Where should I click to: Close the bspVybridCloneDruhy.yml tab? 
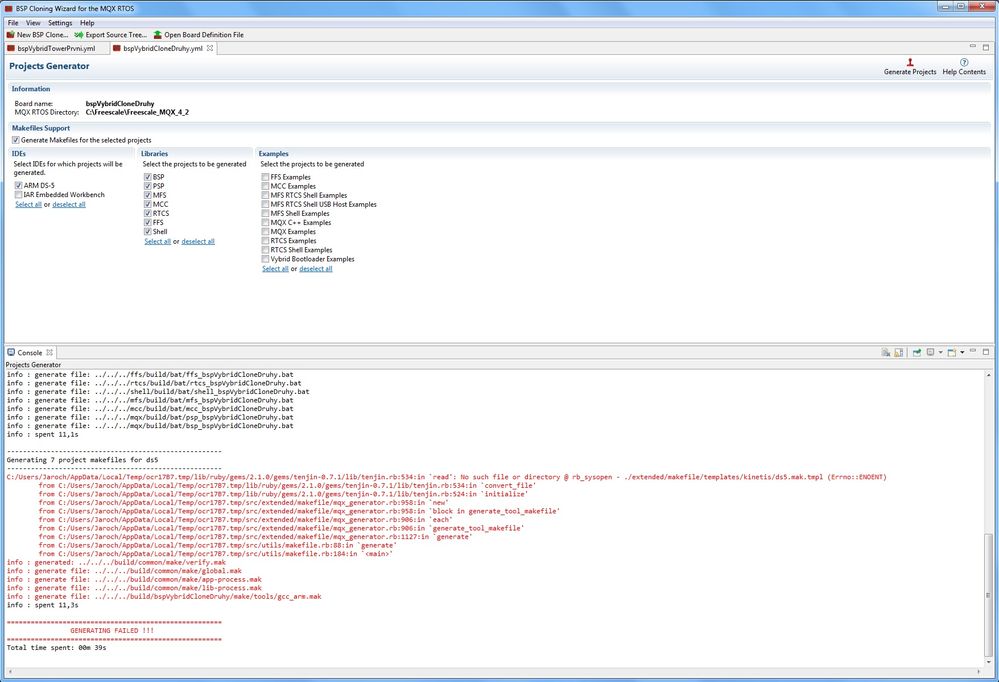point(210,48)
